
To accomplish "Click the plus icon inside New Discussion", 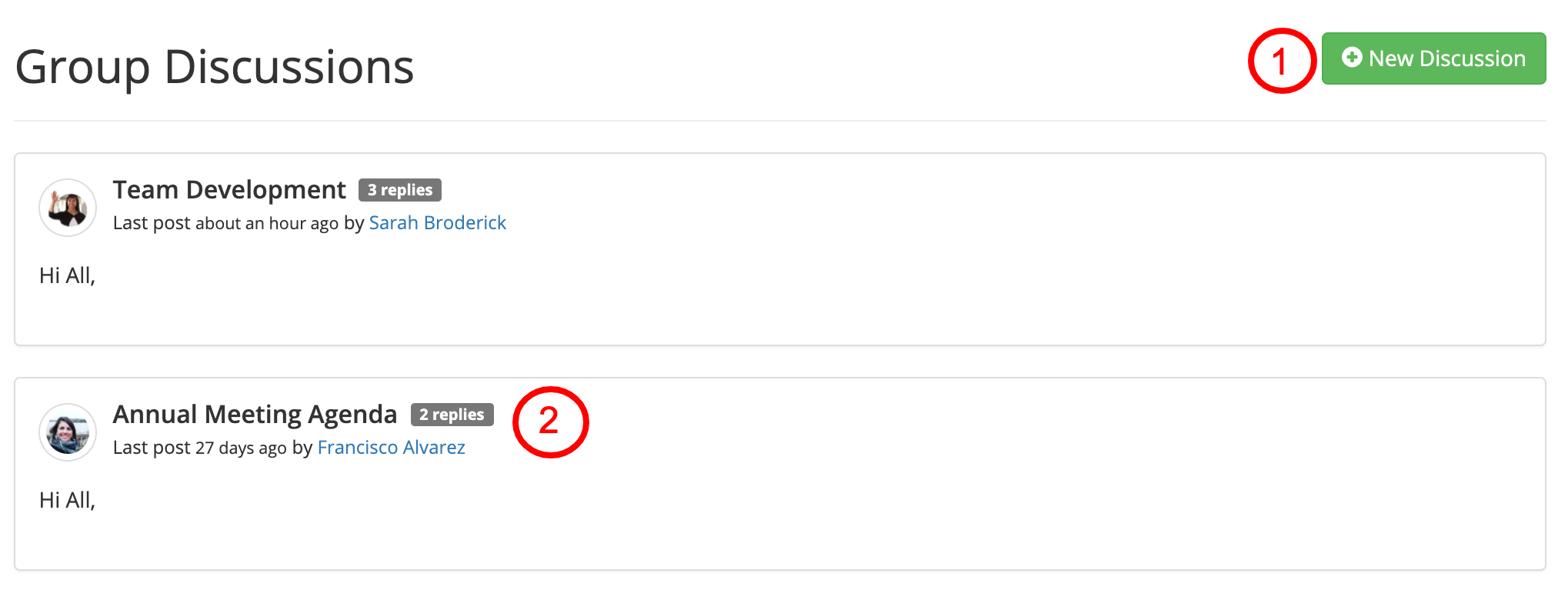I will (x=1352, y=58).
